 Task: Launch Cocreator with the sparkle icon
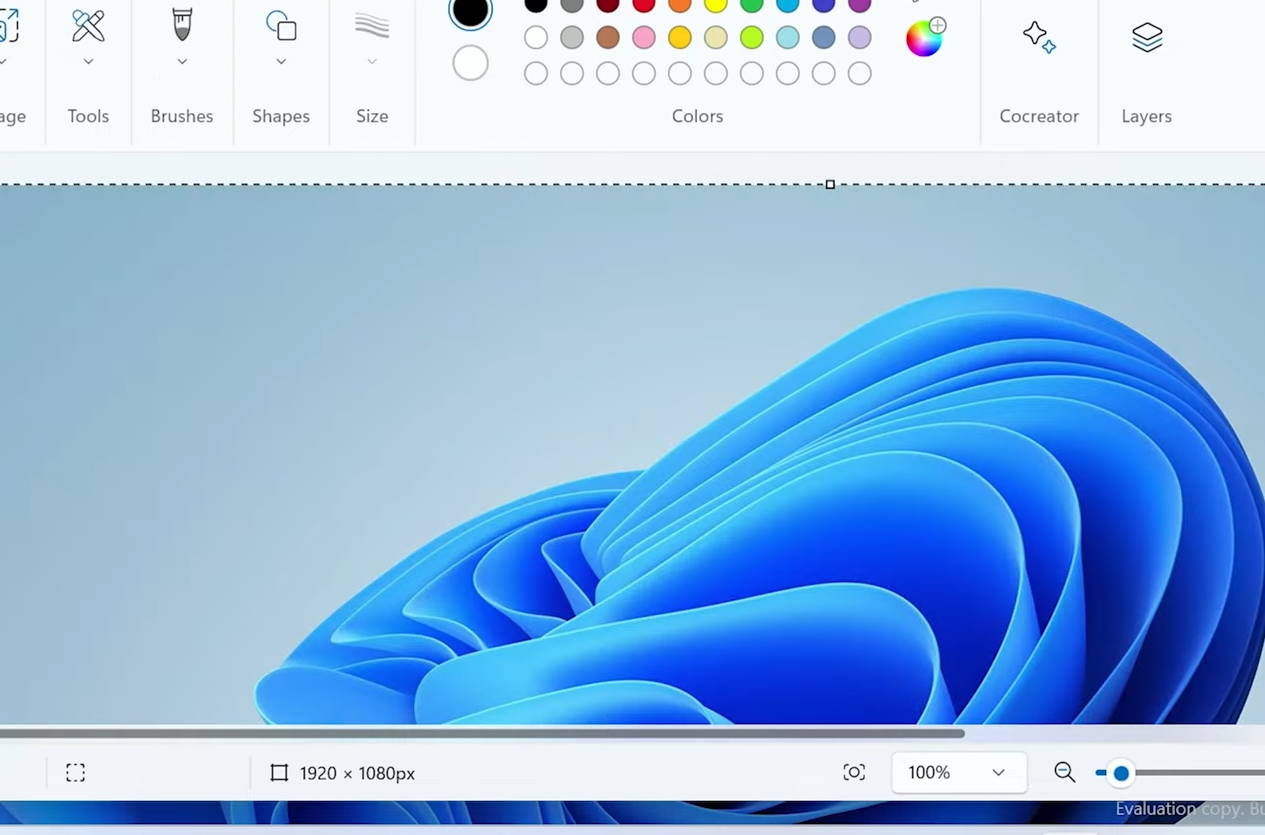pyautogui.click(x=1039, y=37)
